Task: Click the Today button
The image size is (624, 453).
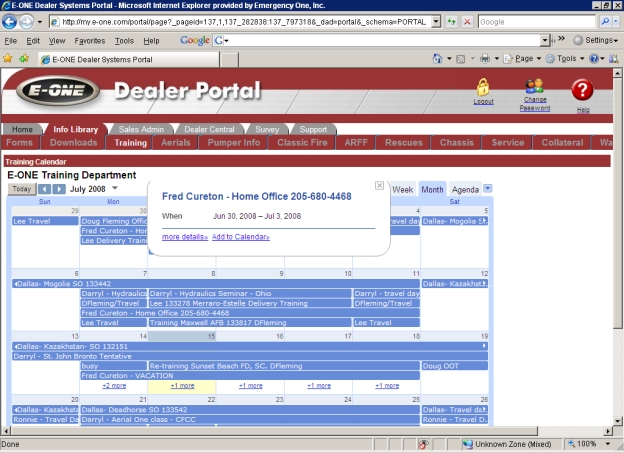Action: tap(21, 189)
